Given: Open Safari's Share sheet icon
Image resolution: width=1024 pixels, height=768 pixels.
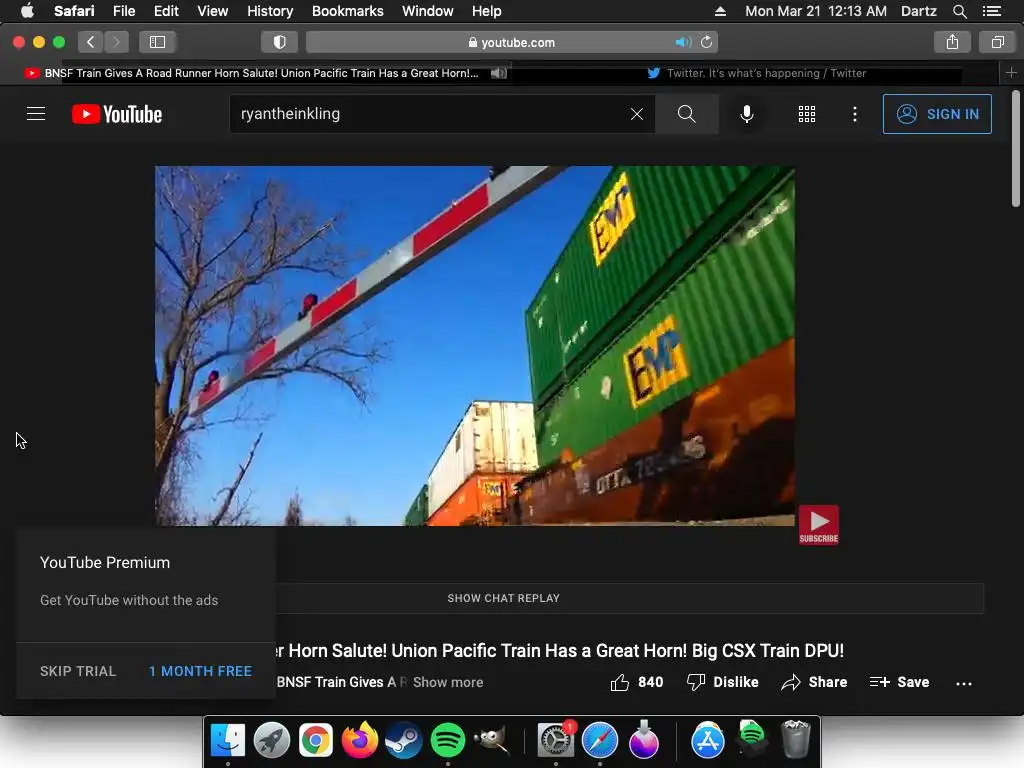Looking at the screenshot, I should (952, 42).
